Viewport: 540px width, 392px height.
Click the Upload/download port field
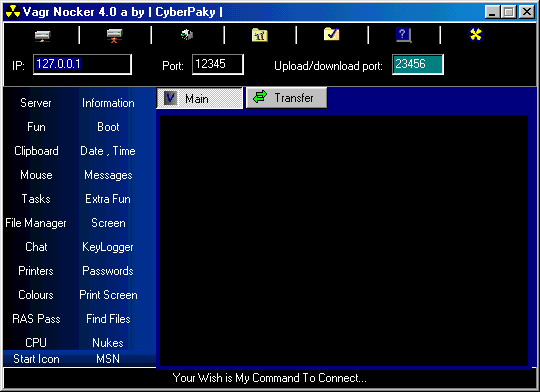(418, 64)
